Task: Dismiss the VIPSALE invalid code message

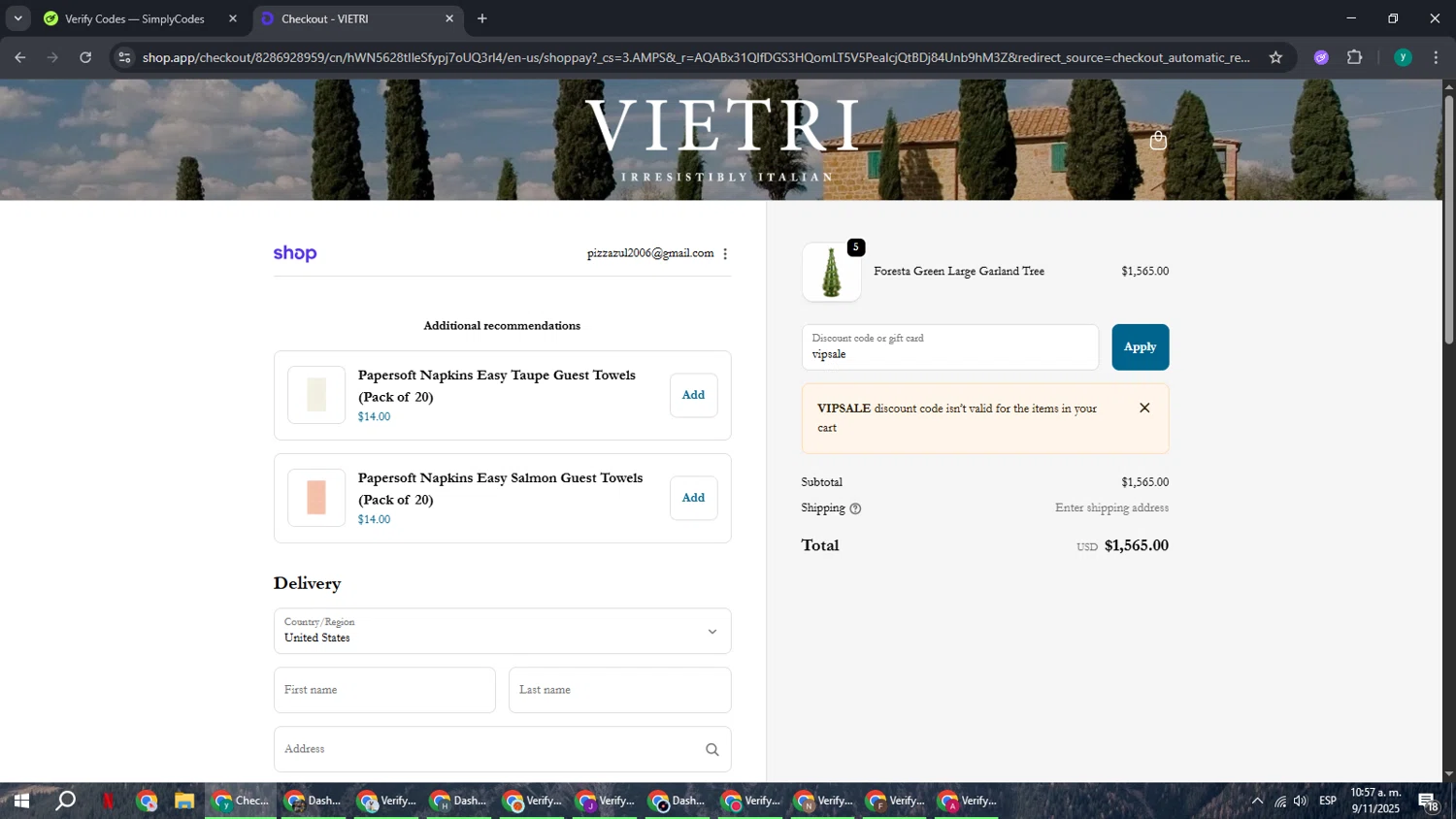Action: (1144, 408)
